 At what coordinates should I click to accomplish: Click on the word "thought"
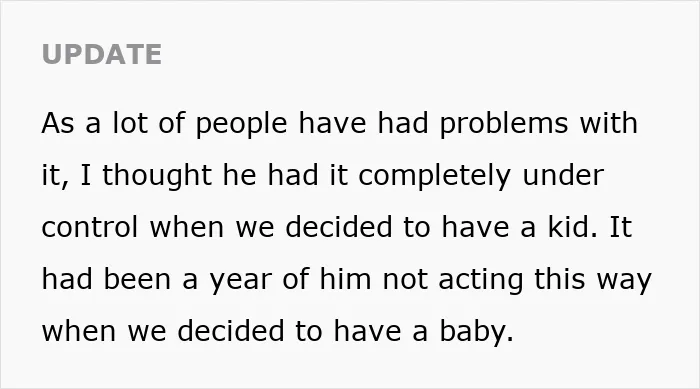coord(157,176)
